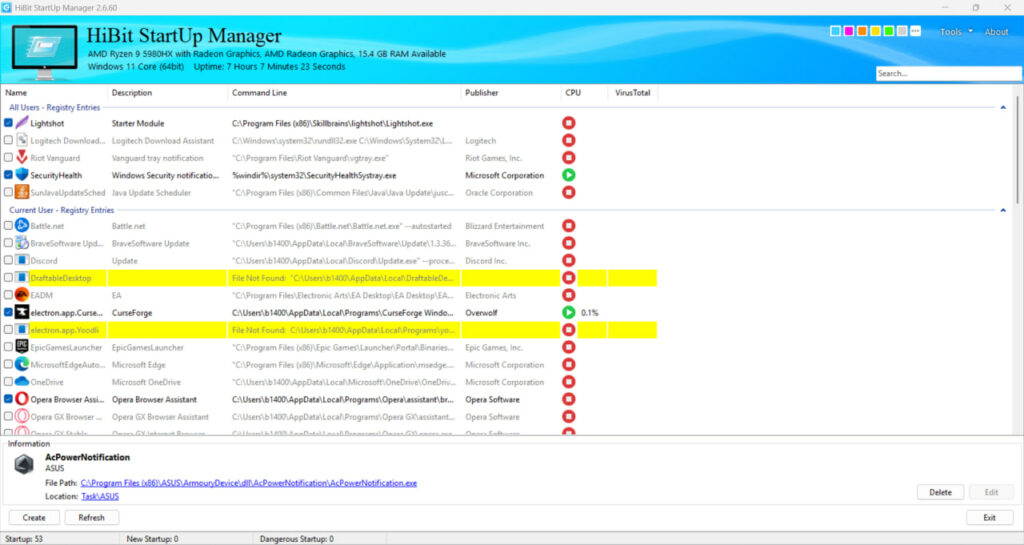Click the Opera GX Browser icon
This screenshot has height=545, width=1024.
coord(22,416)
